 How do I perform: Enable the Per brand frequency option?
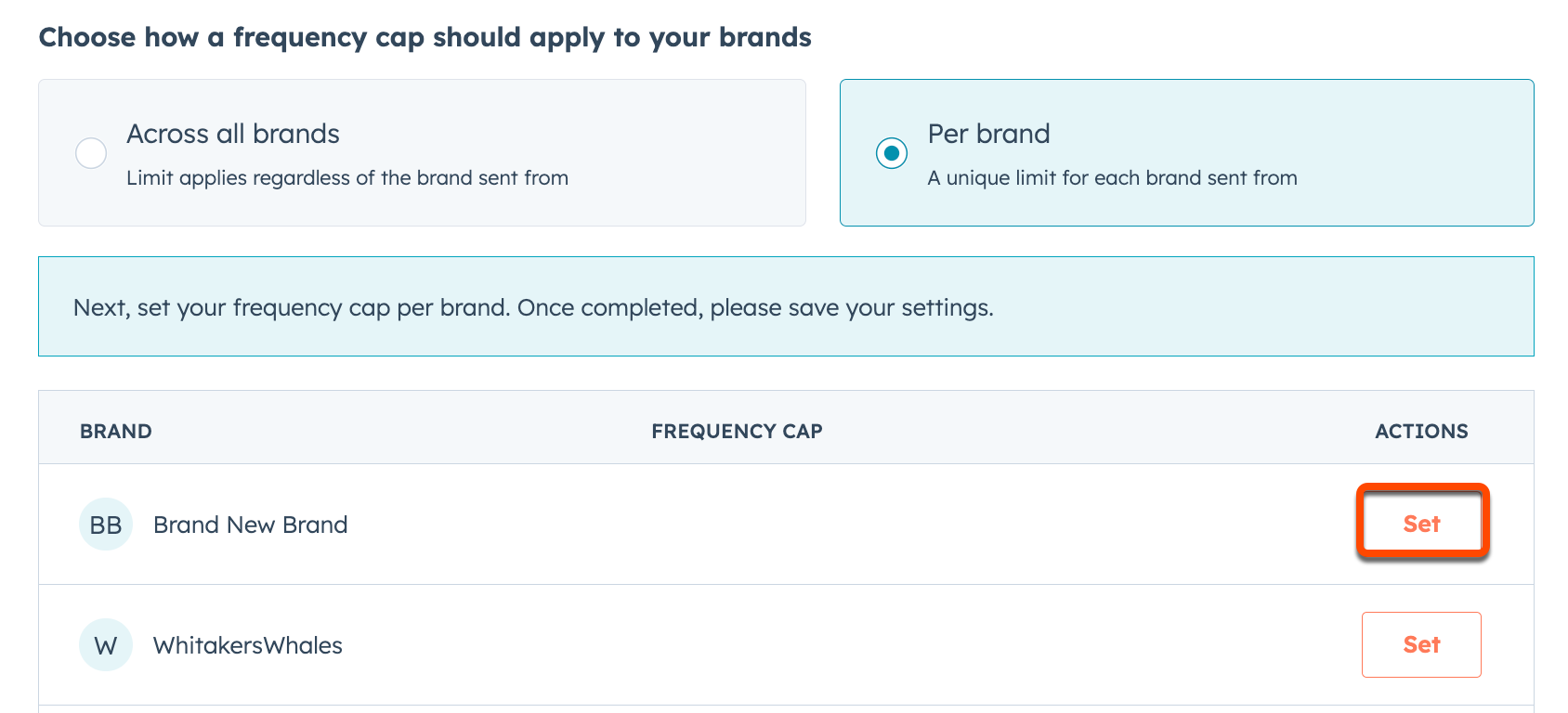[x=891, y=152]
